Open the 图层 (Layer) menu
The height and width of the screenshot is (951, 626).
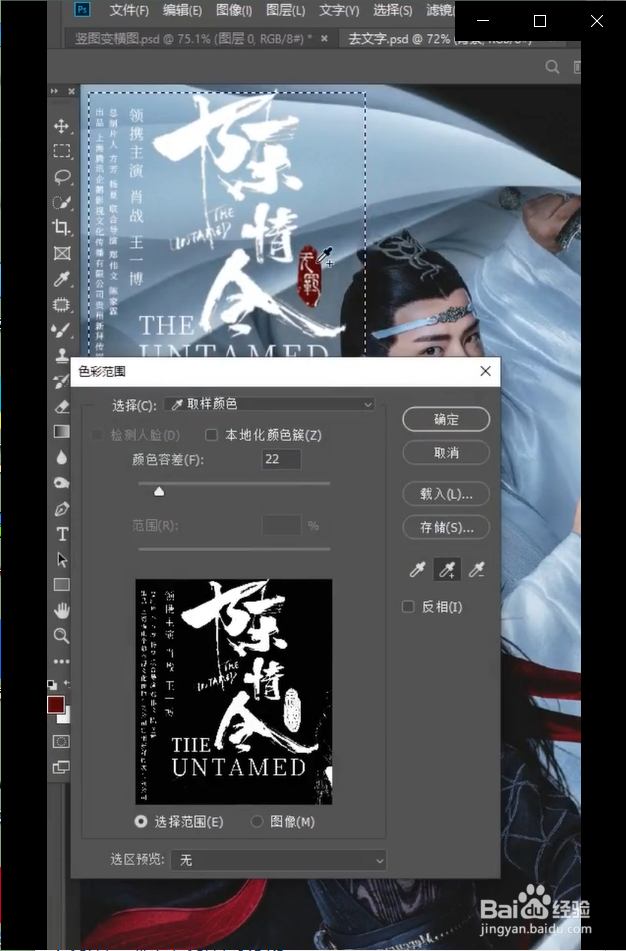(x=285, y=10)
